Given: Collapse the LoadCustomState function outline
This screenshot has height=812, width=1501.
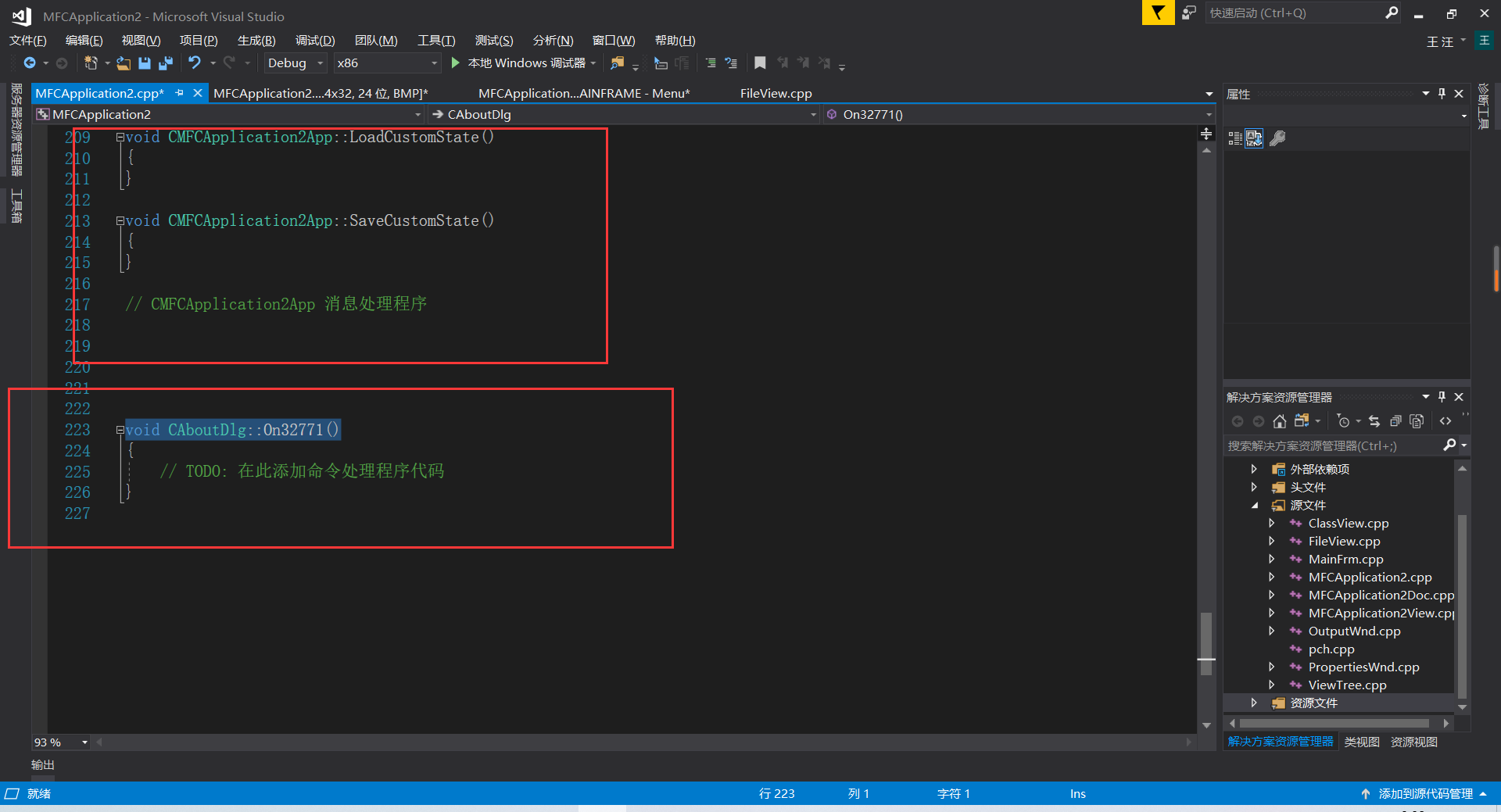Looking at the screenshot, I should 120,138.
